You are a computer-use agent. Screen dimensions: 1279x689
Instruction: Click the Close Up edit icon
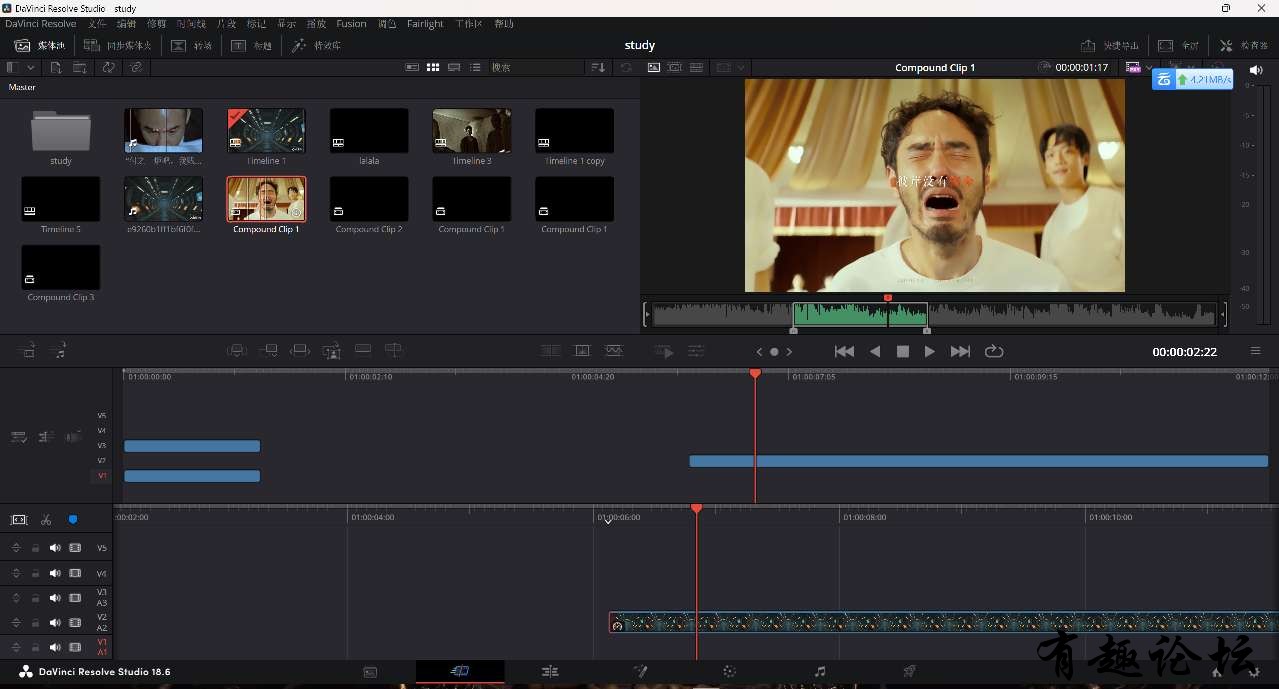[x=332, y=351]
